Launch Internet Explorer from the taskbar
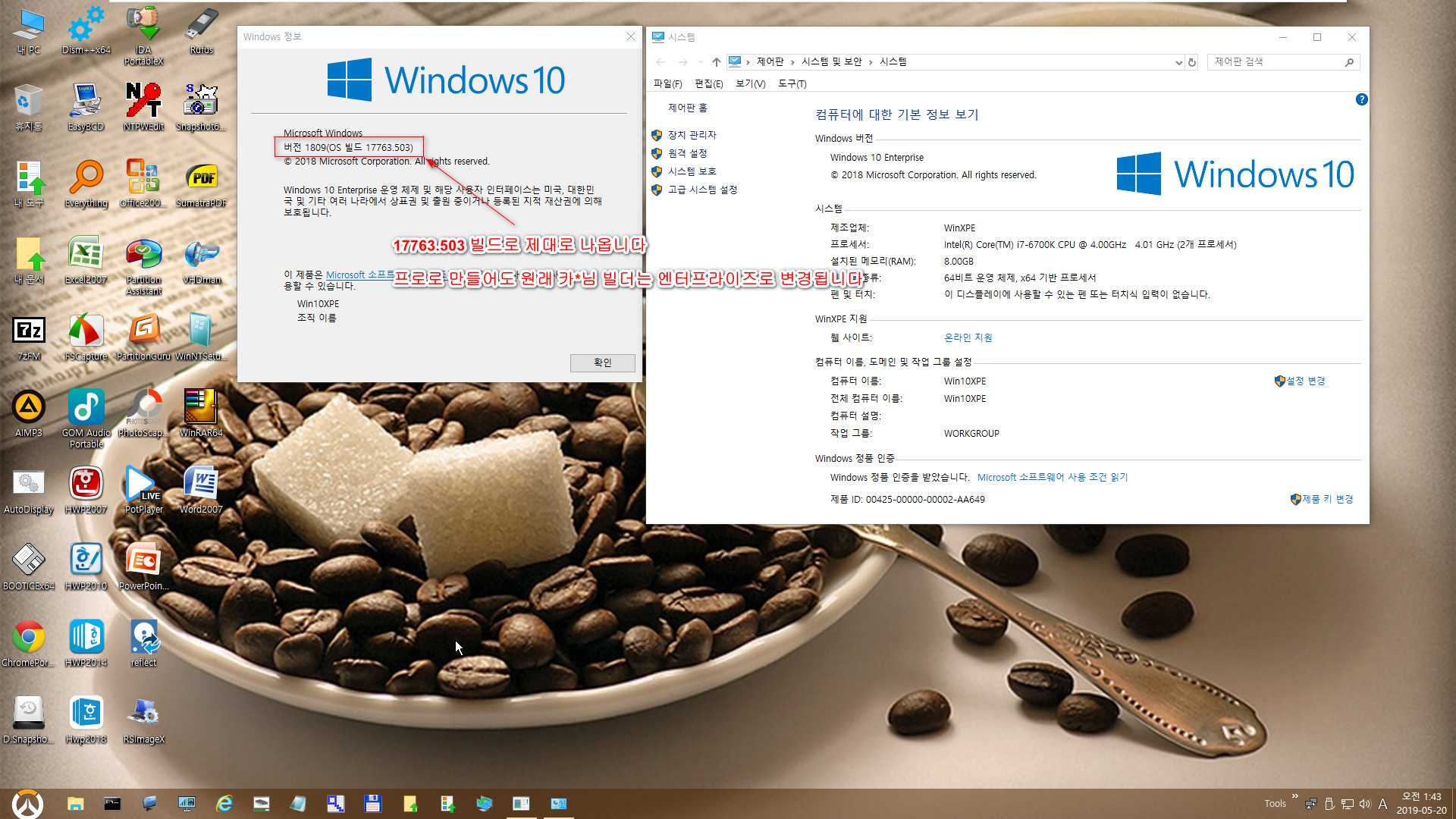Image resolution: width=1456 pixels, height=819 pixels. [224, 803]
